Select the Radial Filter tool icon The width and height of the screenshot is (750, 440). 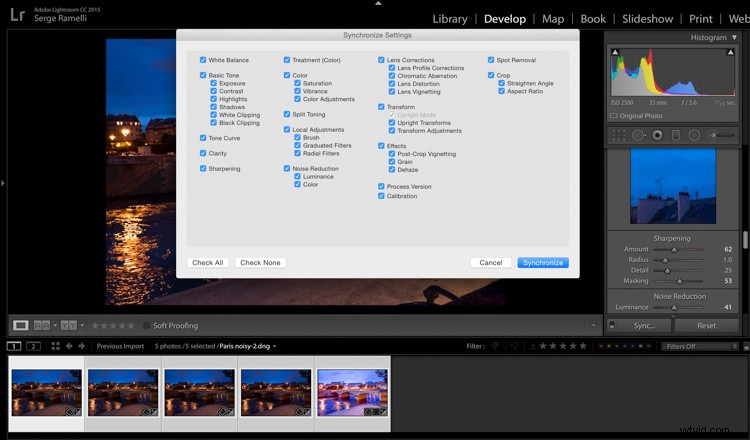coord(694,135)
